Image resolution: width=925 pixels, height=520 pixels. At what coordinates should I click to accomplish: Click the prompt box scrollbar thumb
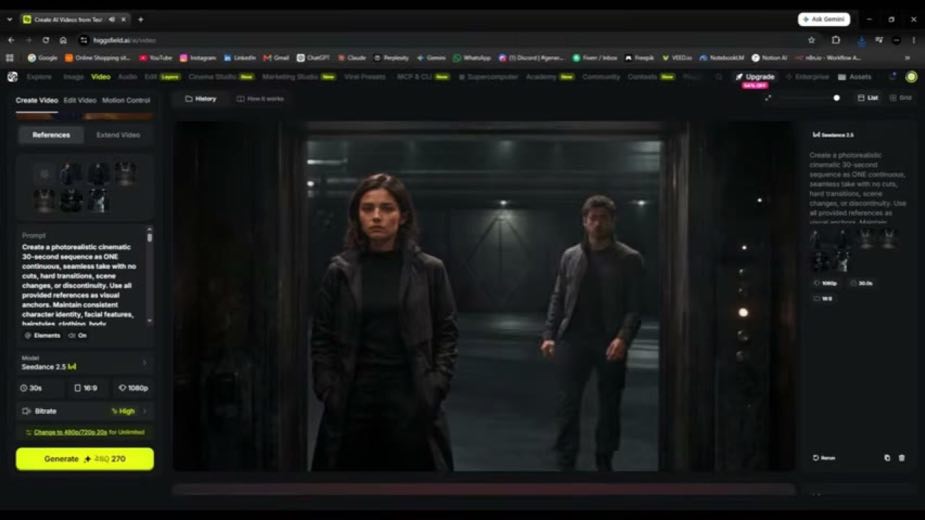tap(149, 237)
